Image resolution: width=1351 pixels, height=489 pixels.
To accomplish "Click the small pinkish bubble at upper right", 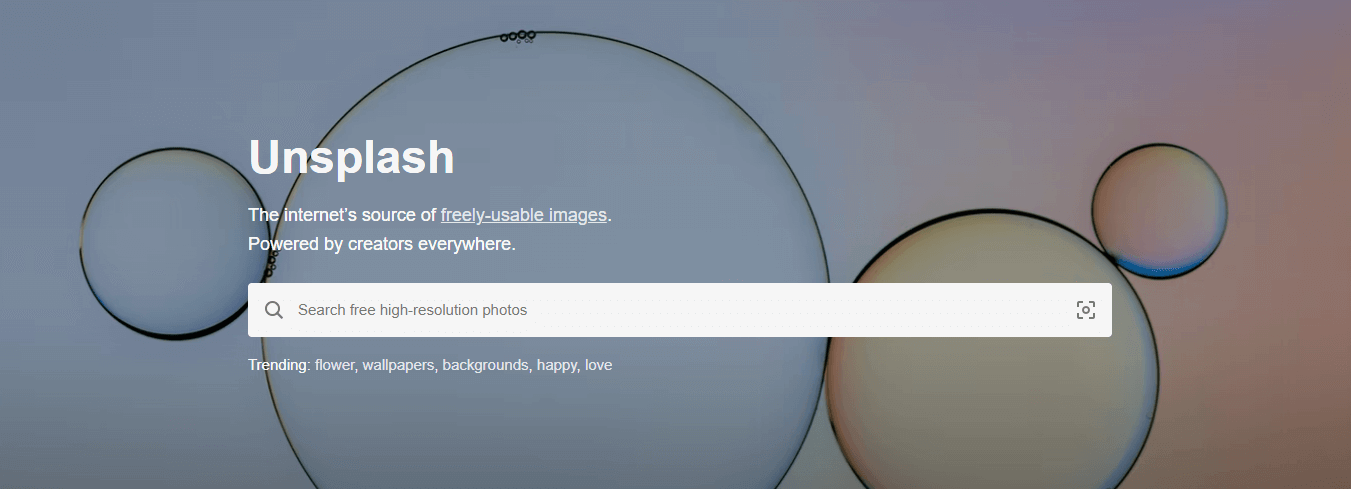I will 1159,209.
